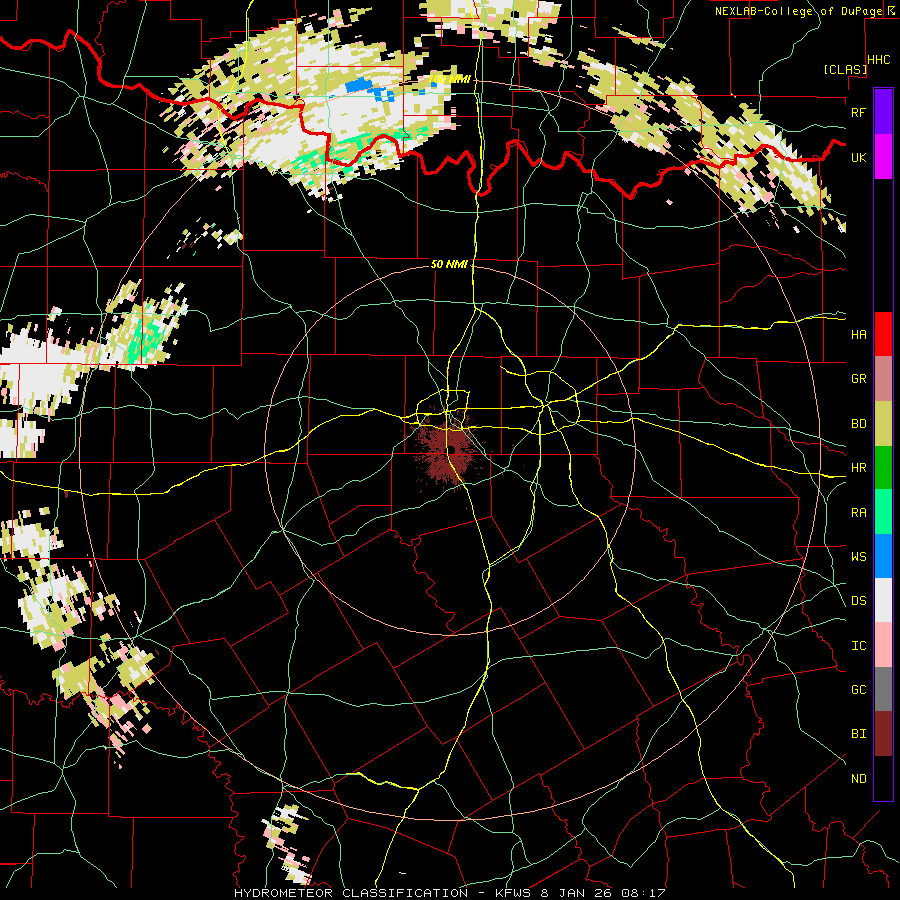
Task: Click the UK legend label
Action: pyautogui.click(x=858, y=157)
